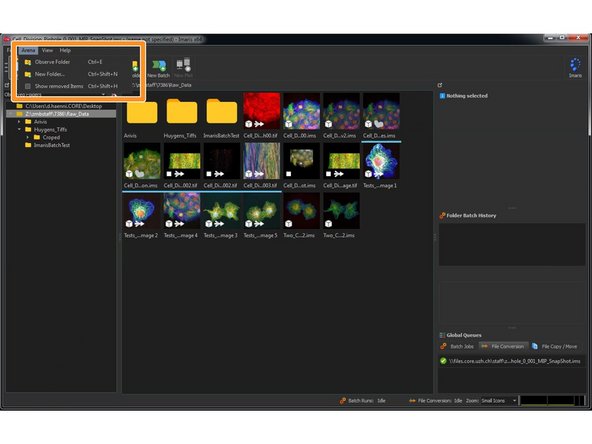The height and width of the screenshot is (444, 592).
Task: Select the Tests_...mage 2 thumbnail
Action: coord(142,211)
